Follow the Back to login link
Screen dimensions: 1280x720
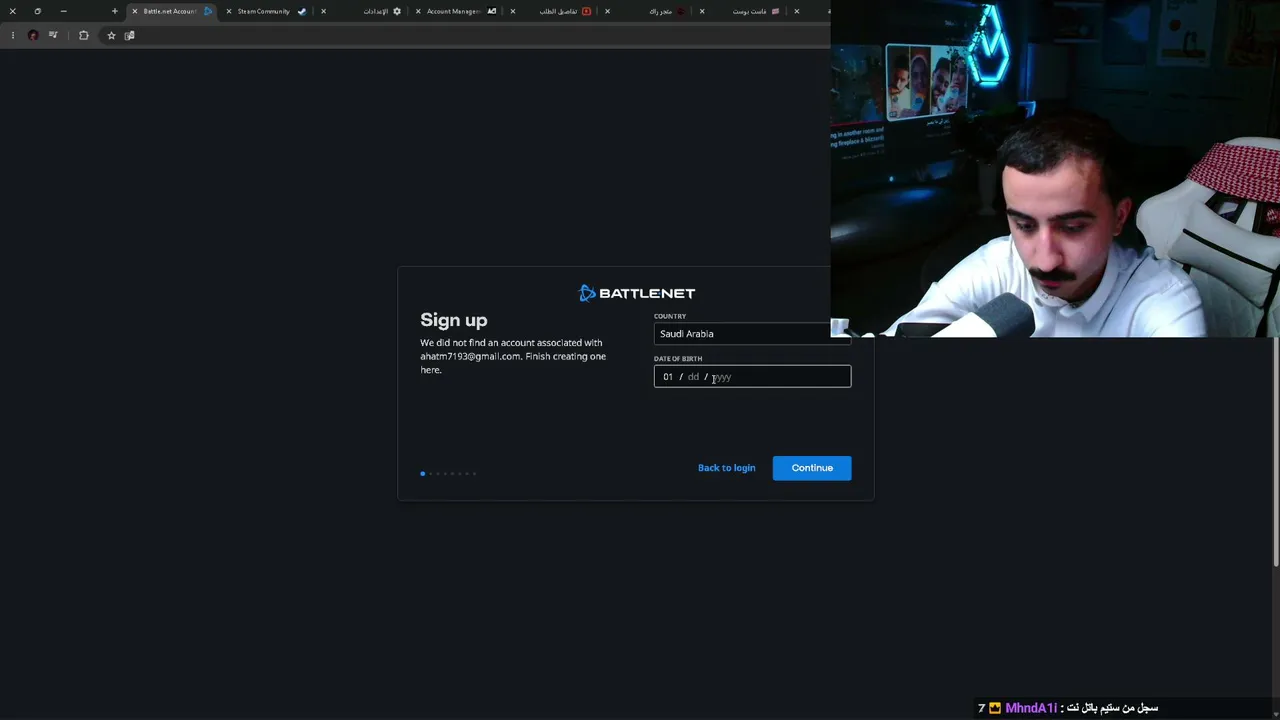pos(726,468)
